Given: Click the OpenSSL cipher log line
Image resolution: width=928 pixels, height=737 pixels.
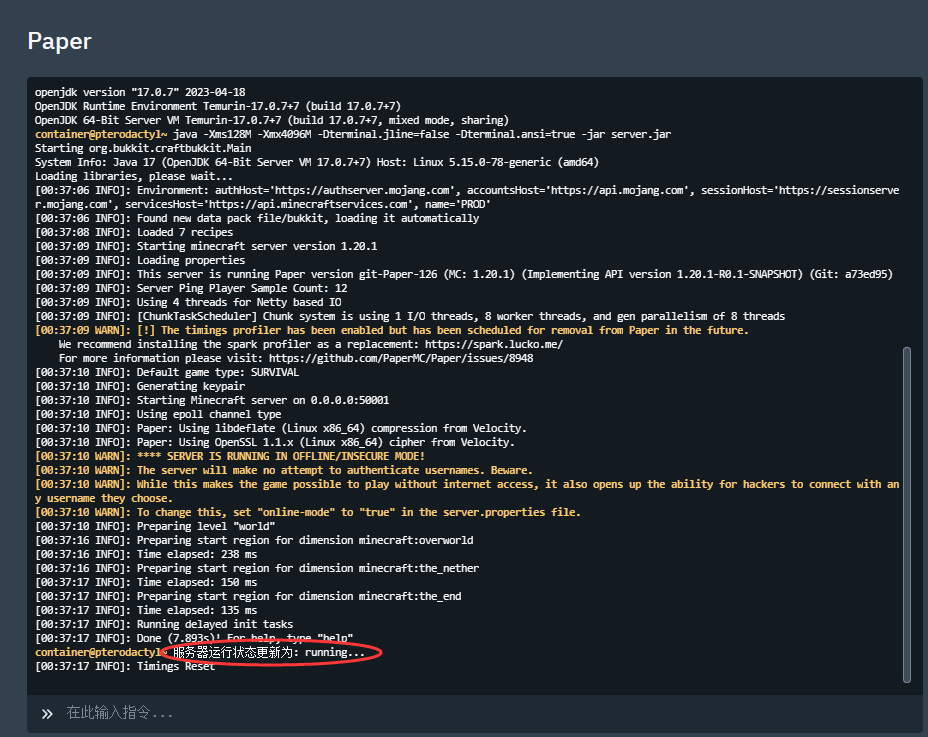Looking at the screenshot, I should (x=275, y=442).
